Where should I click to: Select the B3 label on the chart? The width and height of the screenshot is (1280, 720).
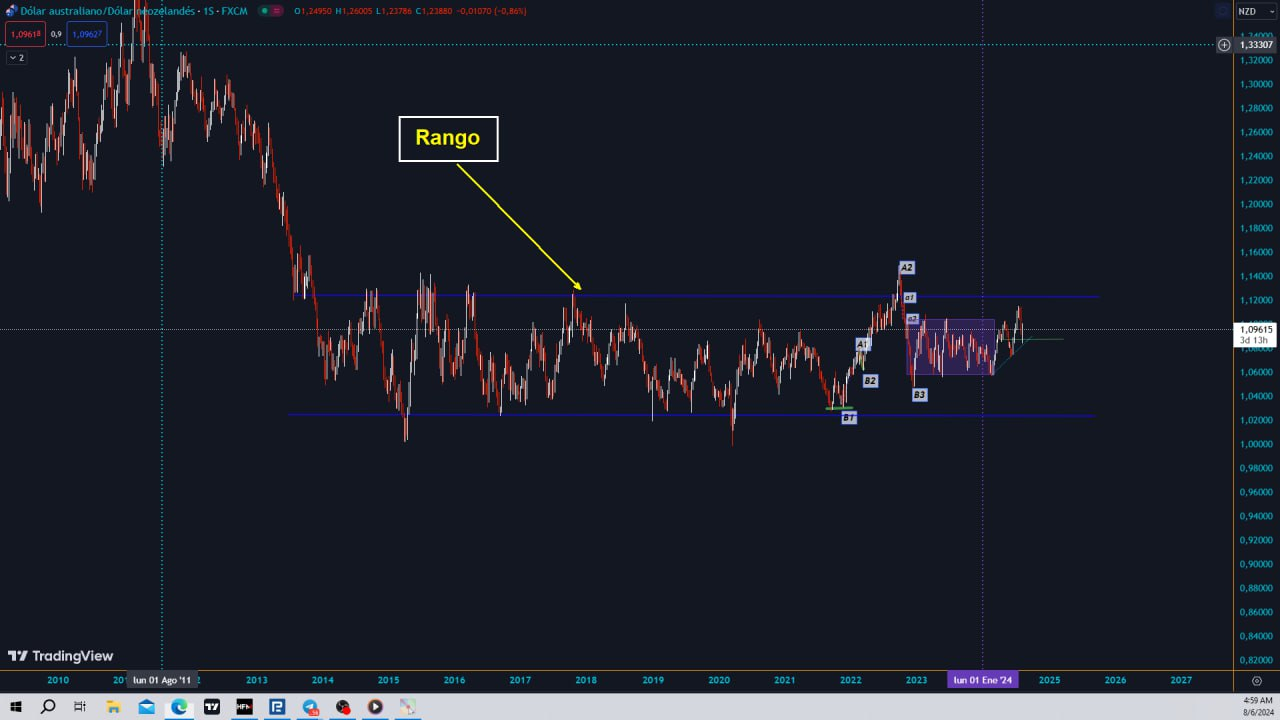click(919, 395)
